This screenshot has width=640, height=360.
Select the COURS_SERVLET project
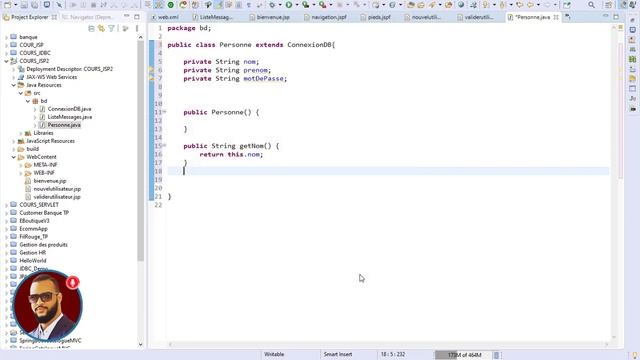39,204
